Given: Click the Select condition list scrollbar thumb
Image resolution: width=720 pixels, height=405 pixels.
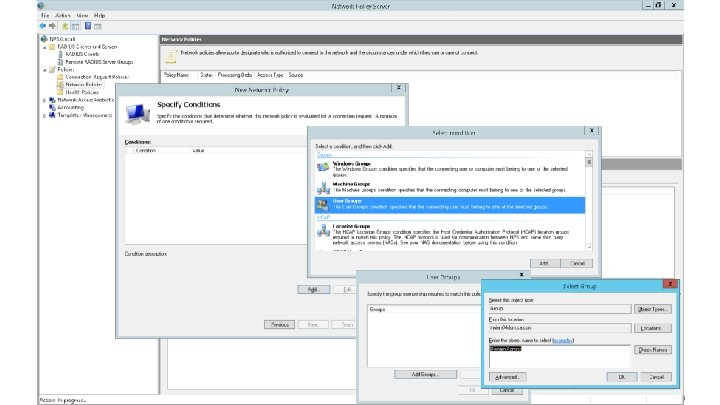Looking at the screenshot, I should 589,162.
